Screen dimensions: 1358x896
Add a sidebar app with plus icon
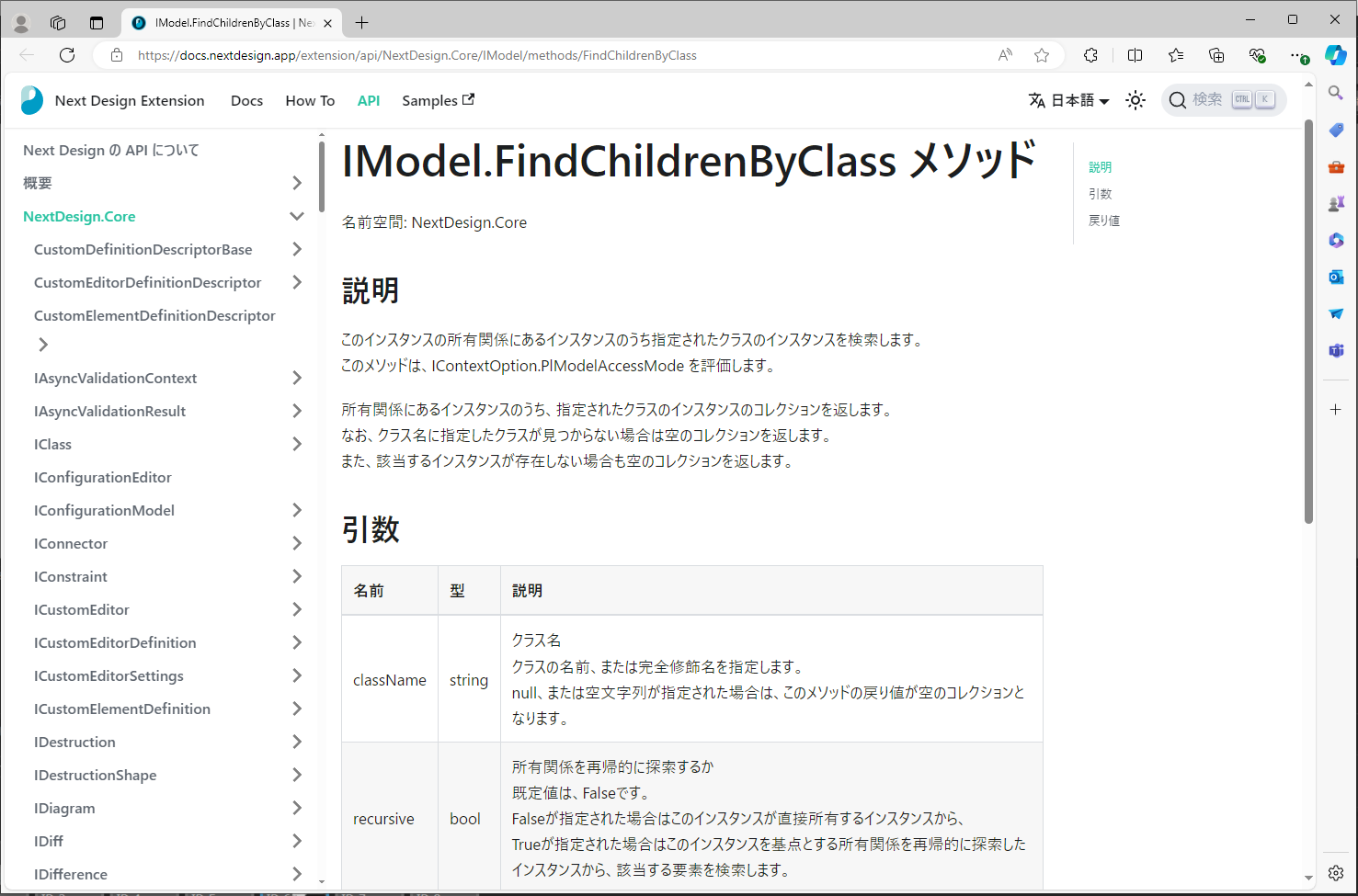(x=1336, y=409)
